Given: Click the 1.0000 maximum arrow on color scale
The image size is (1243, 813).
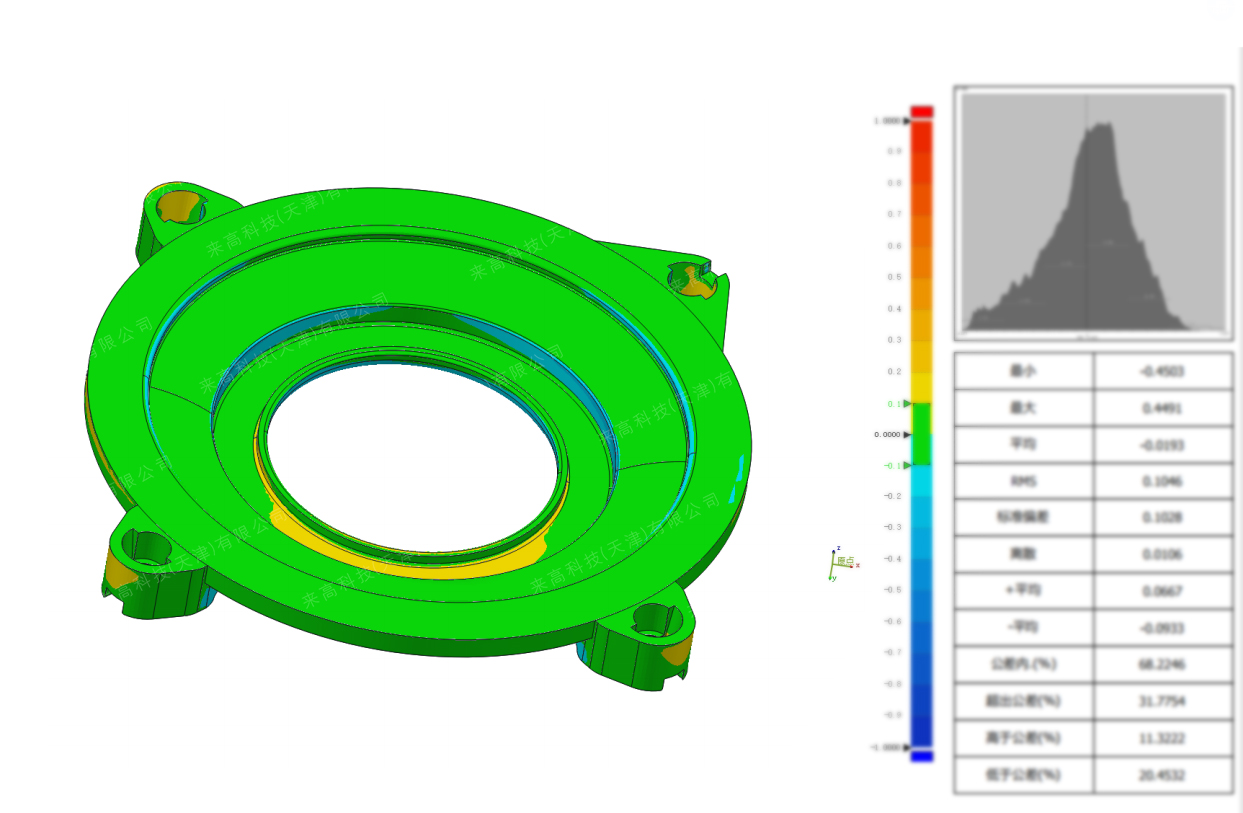Looking at the screenshot, I should click(x=906, y=121).
